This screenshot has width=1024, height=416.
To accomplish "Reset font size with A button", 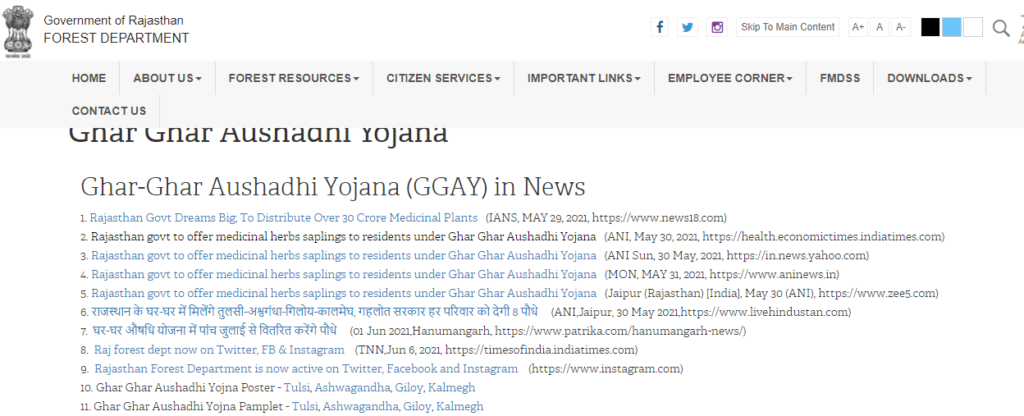I will coord(880,27).
